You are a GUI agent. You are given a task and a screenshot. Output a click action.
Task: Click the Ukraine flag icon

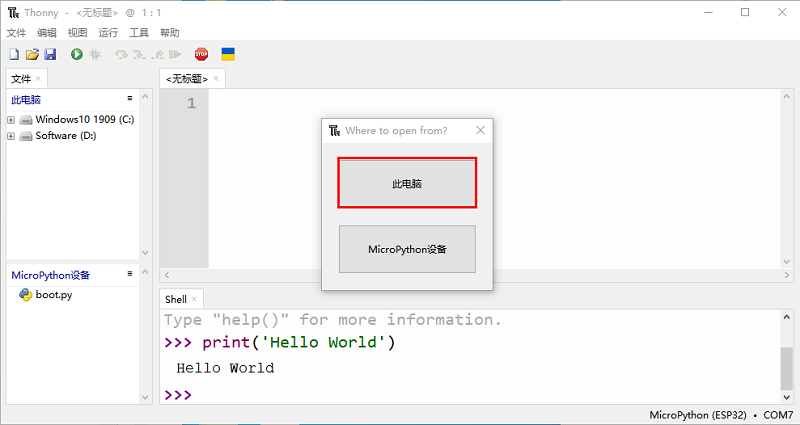(228, 54)
